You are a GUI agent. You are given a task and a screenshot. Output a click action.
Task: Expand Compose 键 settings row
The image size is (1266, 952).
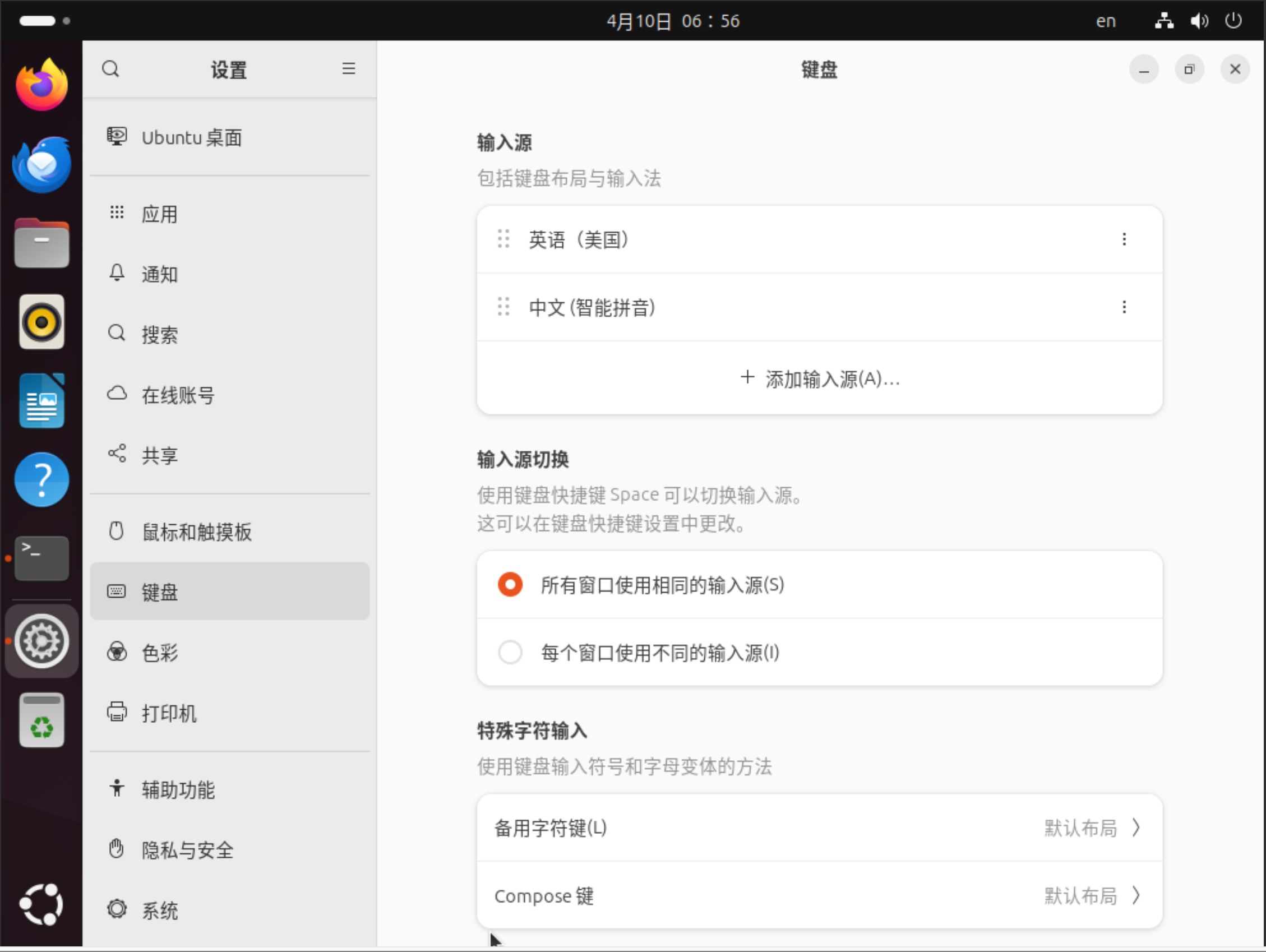[x=819, y=895]
